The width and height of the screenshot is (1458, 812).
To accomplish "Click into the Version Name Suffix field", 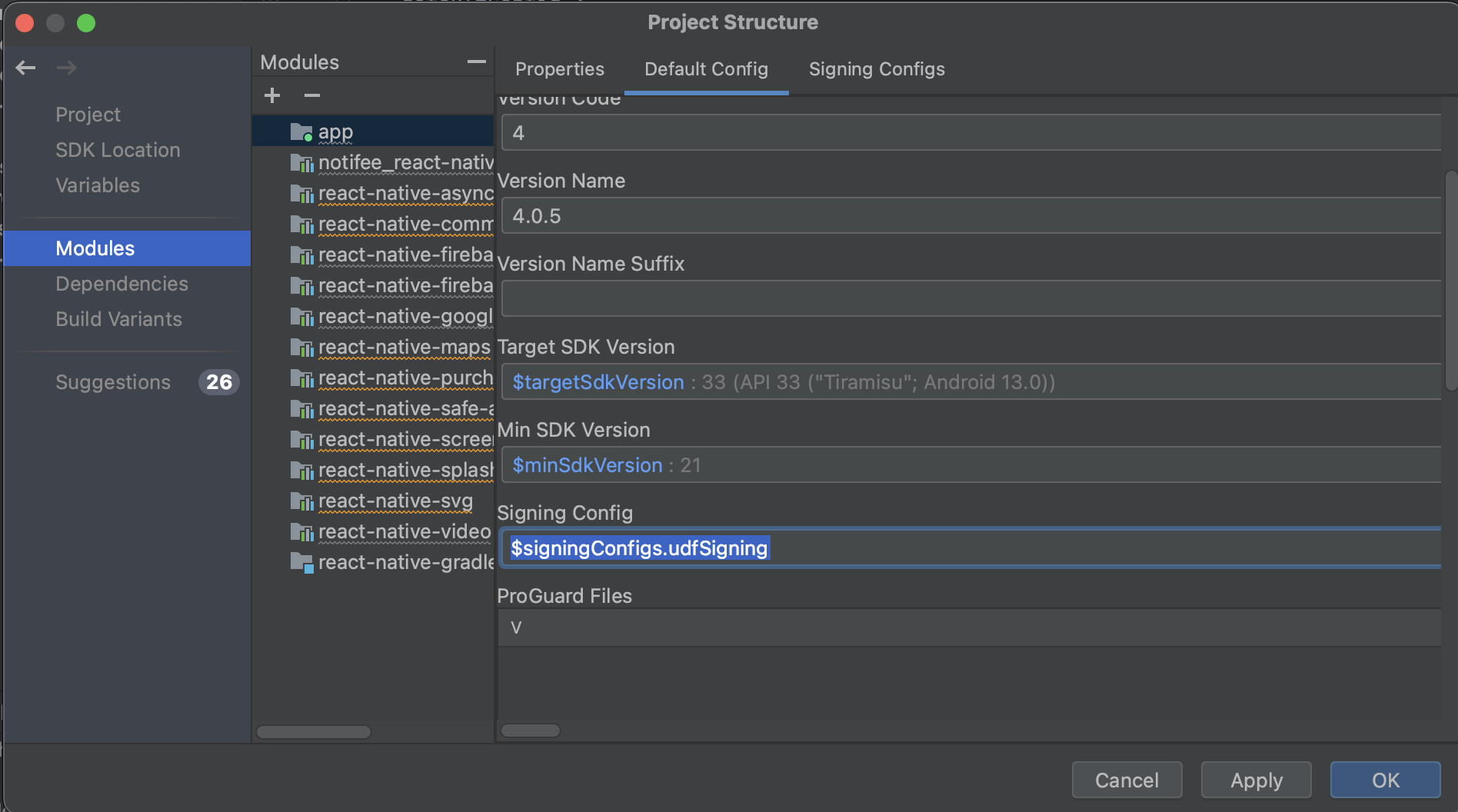I will pyautogui.click(x=970, y=298).
